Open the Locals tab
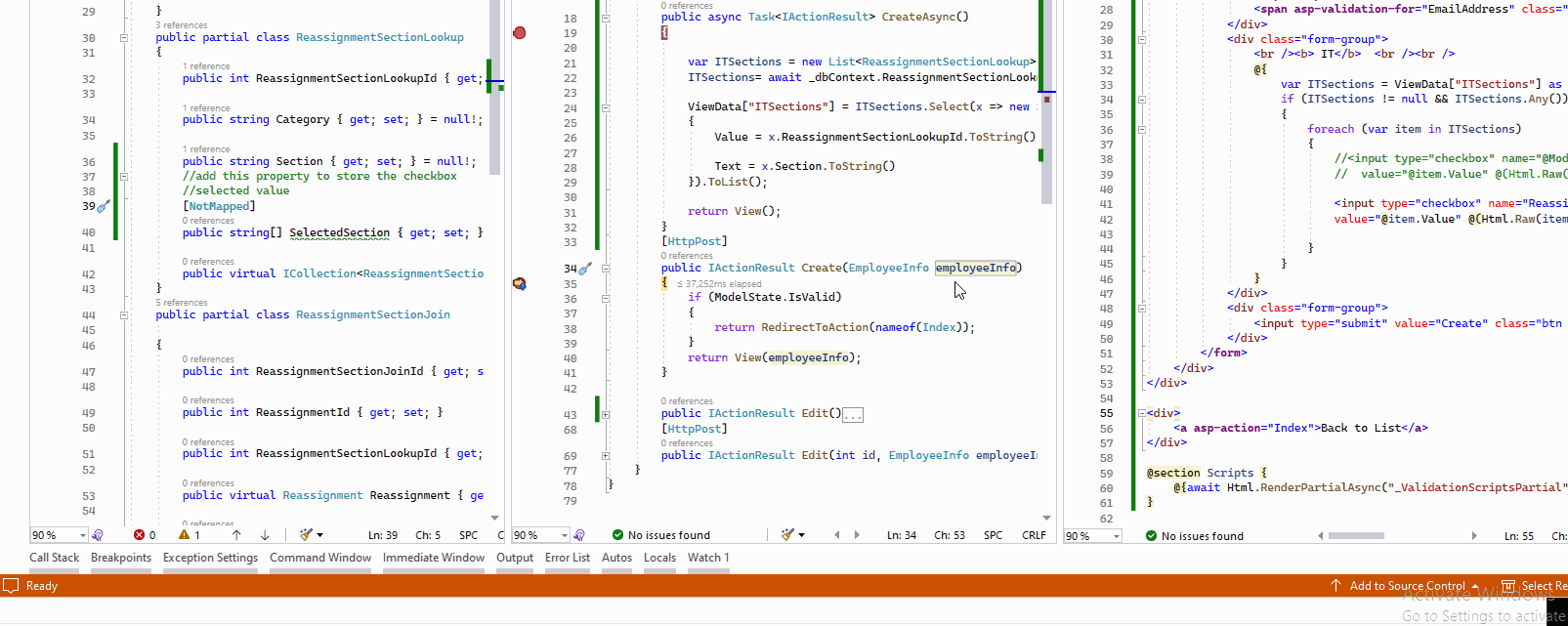 pyautogui.click(x=659, y=558)
